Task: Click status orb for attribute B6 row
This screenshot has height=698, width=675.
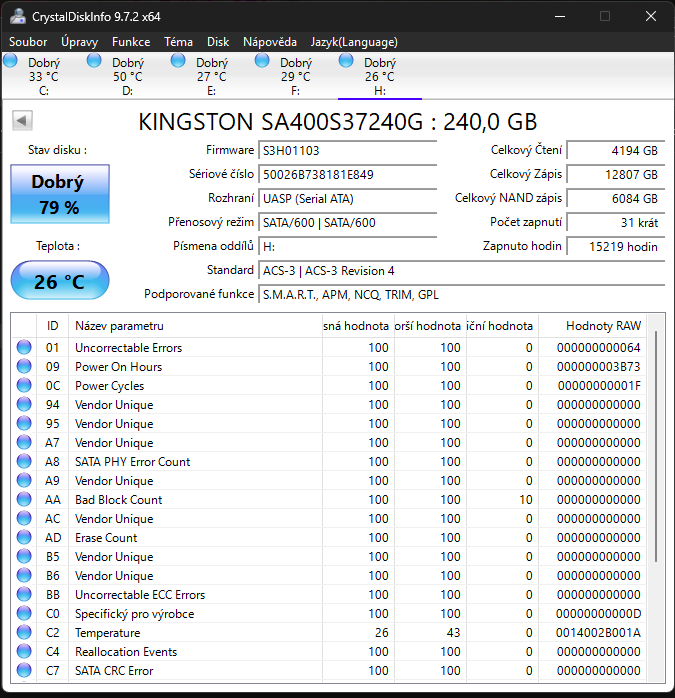Action: [x=24, y=576]
